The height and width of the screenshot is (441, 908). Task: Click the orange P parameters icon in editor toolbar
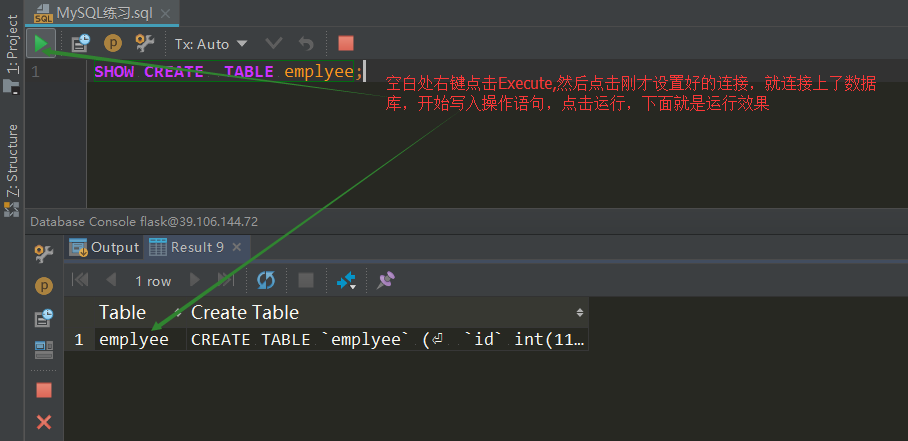(113, 43)
